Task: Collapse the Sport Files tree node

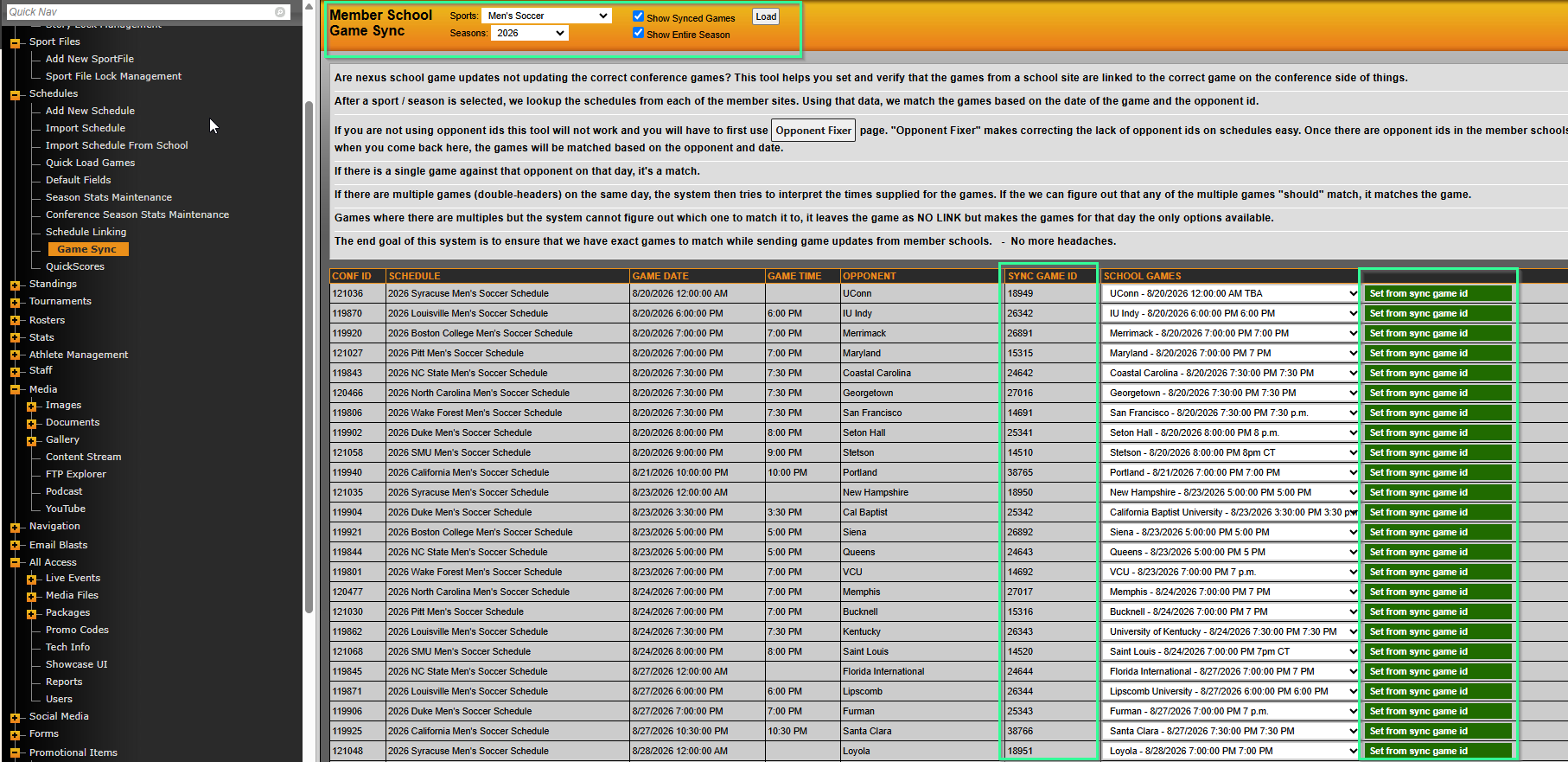Action: pos(15,42)
